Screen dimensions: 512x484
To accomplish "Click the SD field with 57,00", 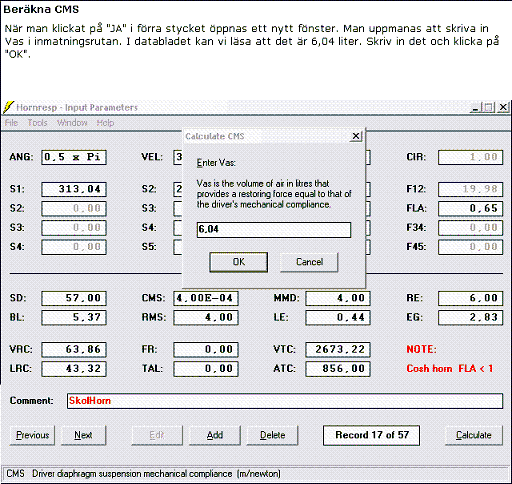I will pyautogui.click(x=74, y=298).
